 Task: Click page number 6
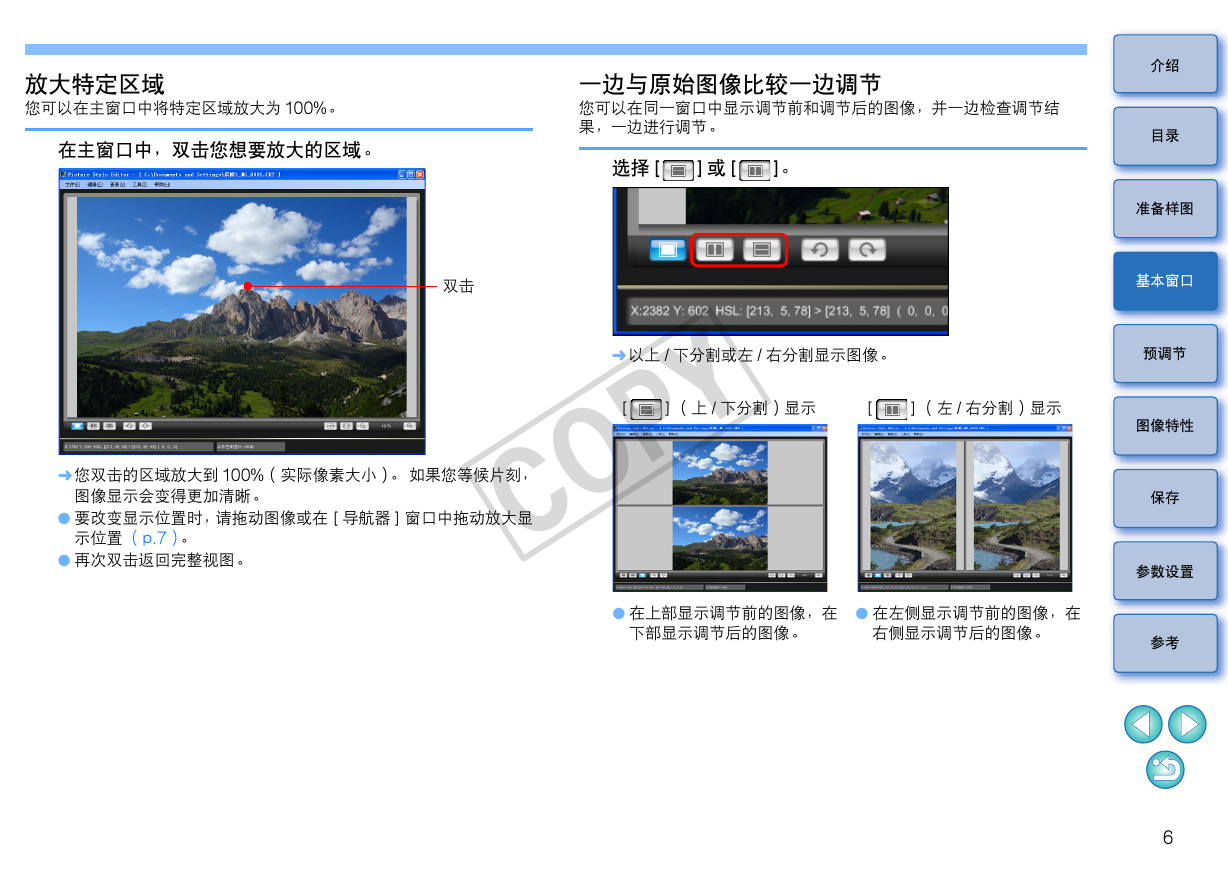[x=1168, y=838]
